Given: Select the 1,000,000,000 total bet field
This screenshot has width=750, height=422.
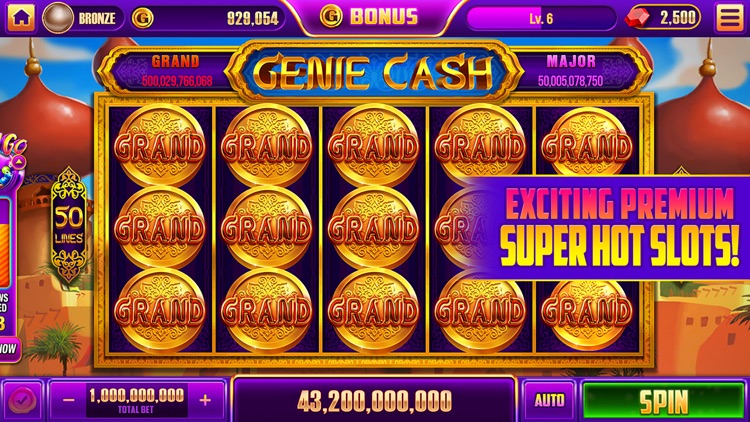Looking at the screenshot, I should pos(137,400).
